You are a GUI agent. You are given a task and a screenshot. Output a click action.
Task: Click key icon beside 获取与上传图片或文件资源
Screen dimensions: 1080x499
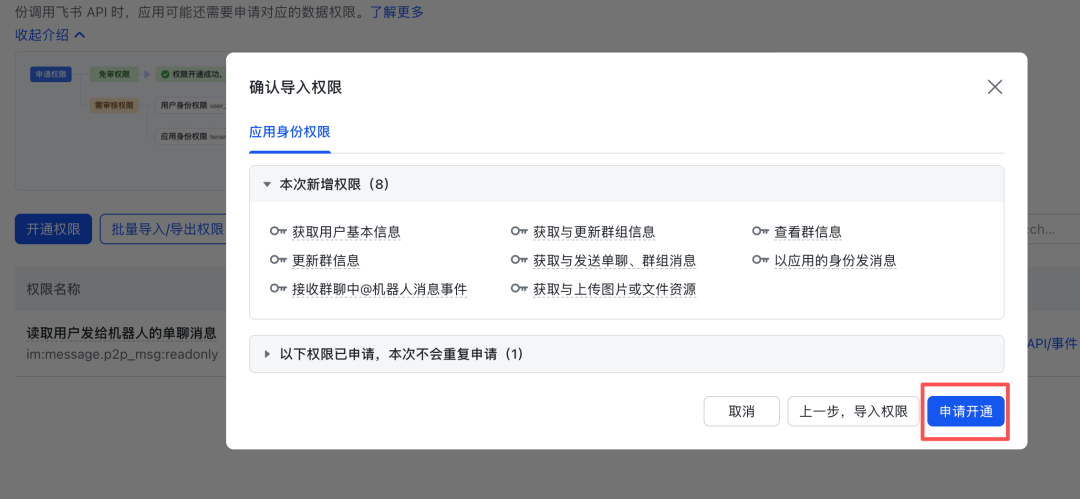(519, 290)
